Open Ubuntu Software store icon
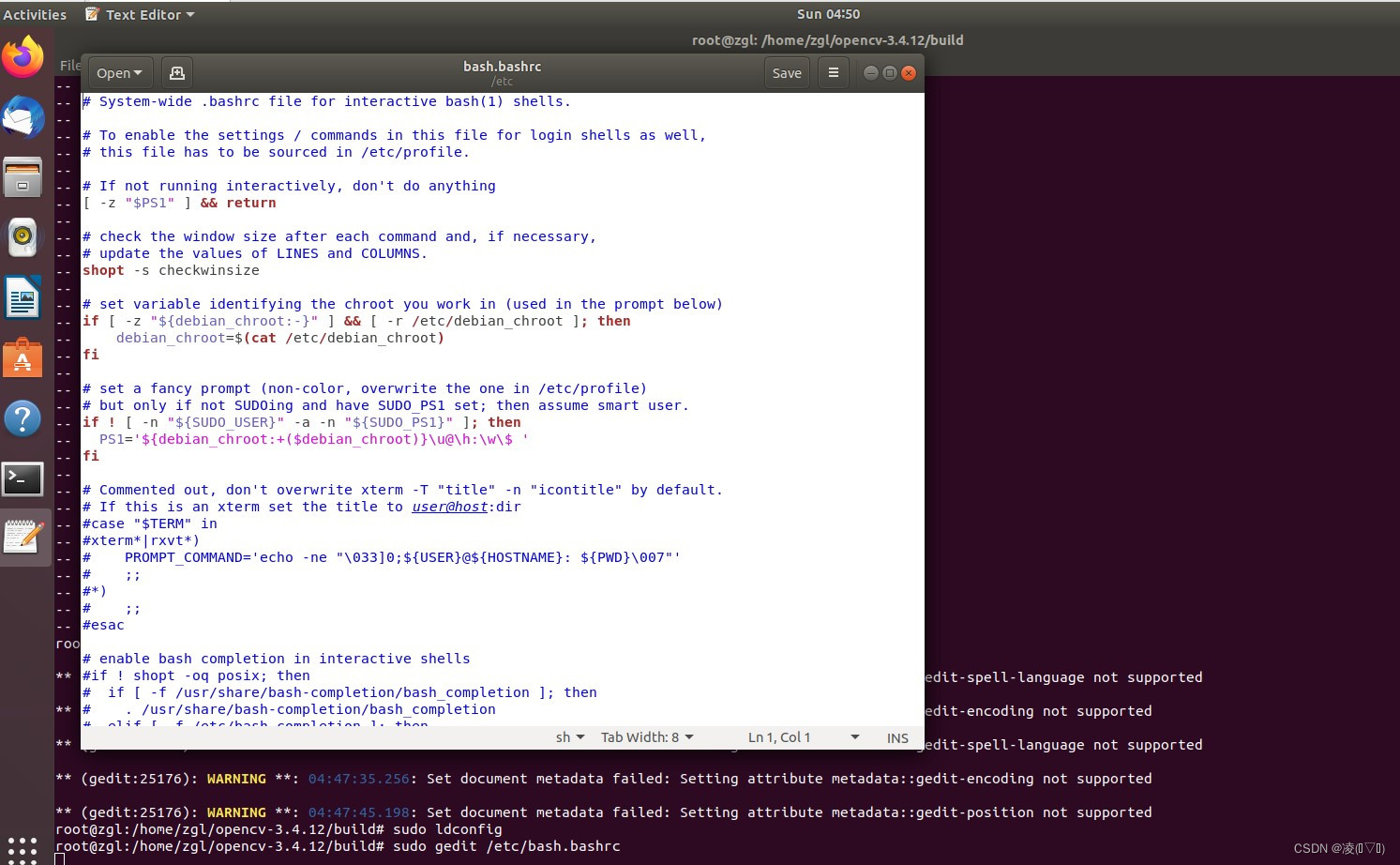This screenshot has height=865, width=1400. click(23, 358)
